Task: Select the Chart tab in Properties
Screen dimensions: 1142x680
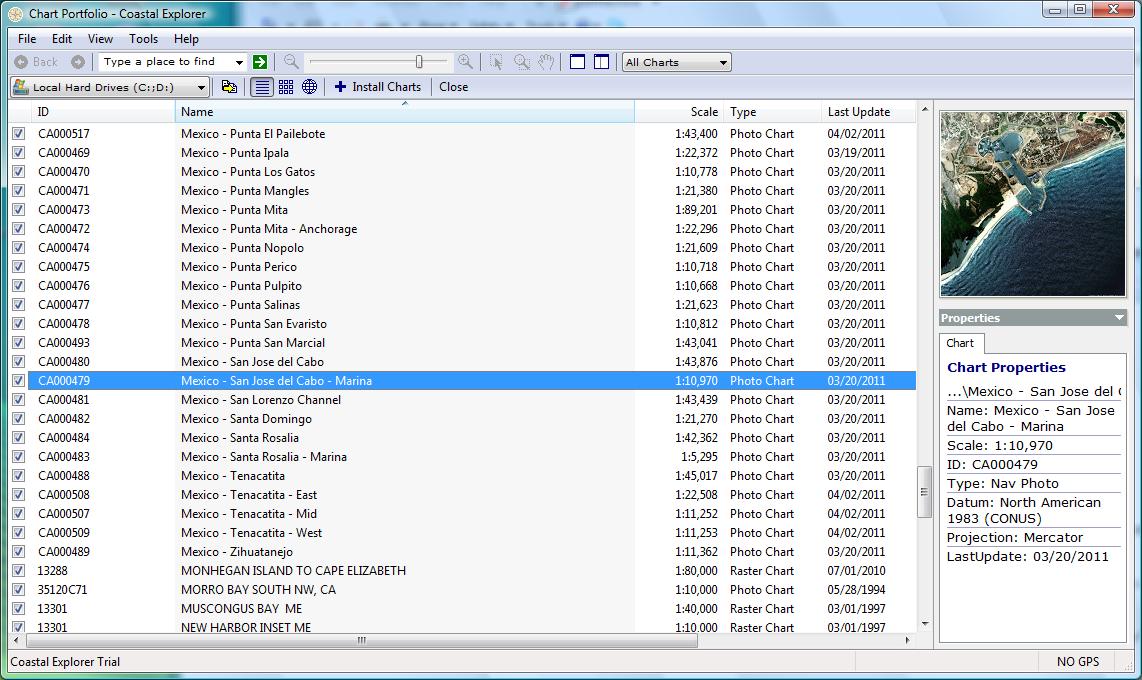Action: (960, 343)
